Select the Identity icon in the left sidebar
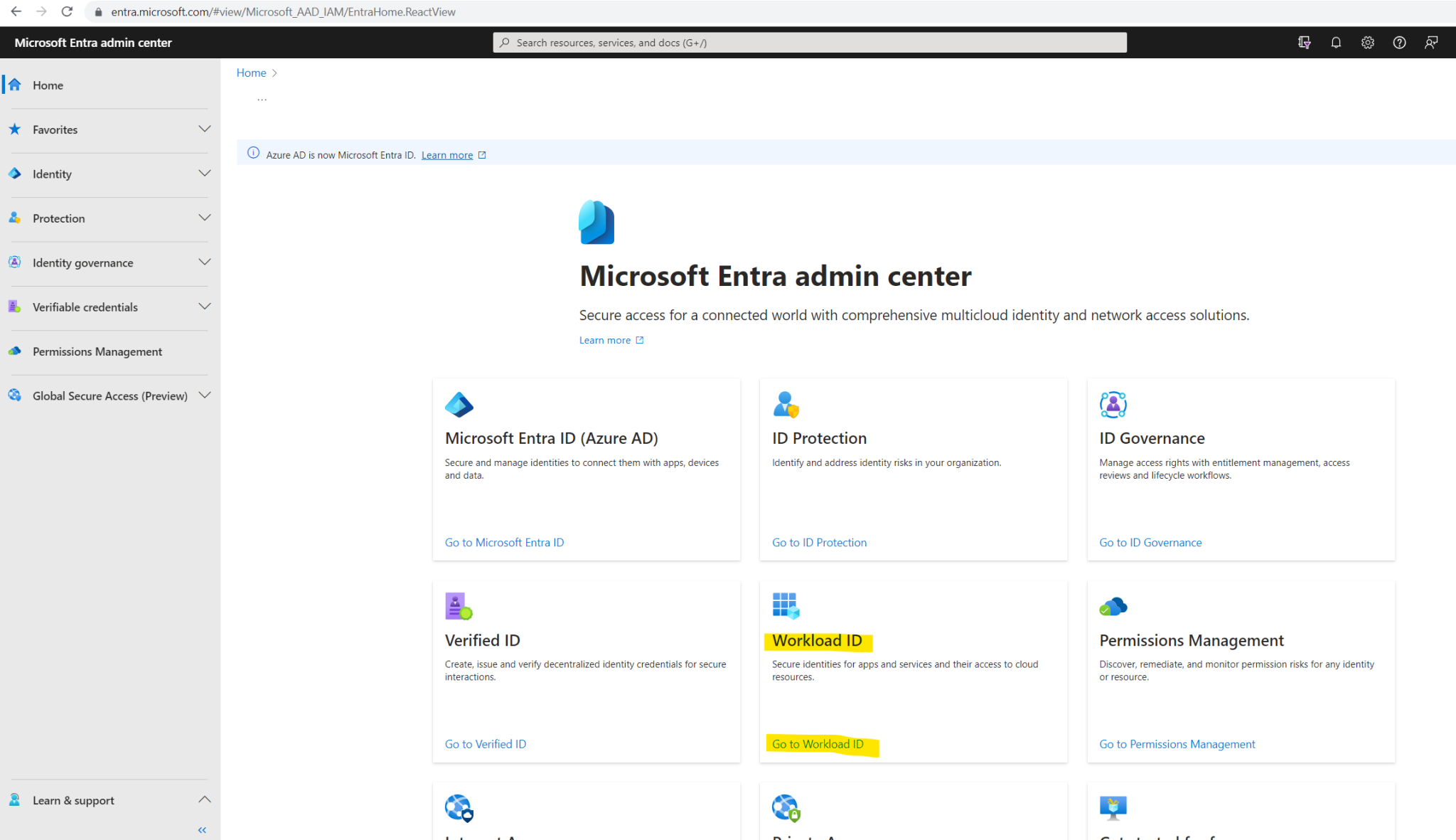 tap(14, 174)
